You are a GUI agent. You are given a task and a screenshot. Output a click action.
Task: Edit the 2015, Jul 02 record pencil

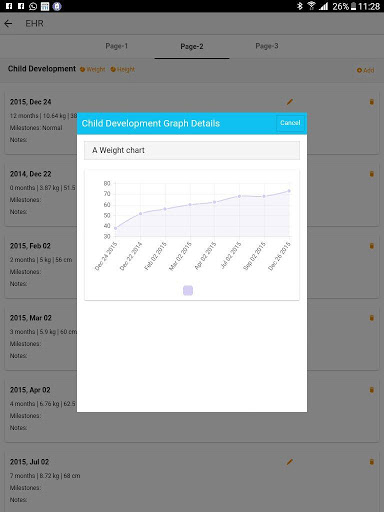290,462
